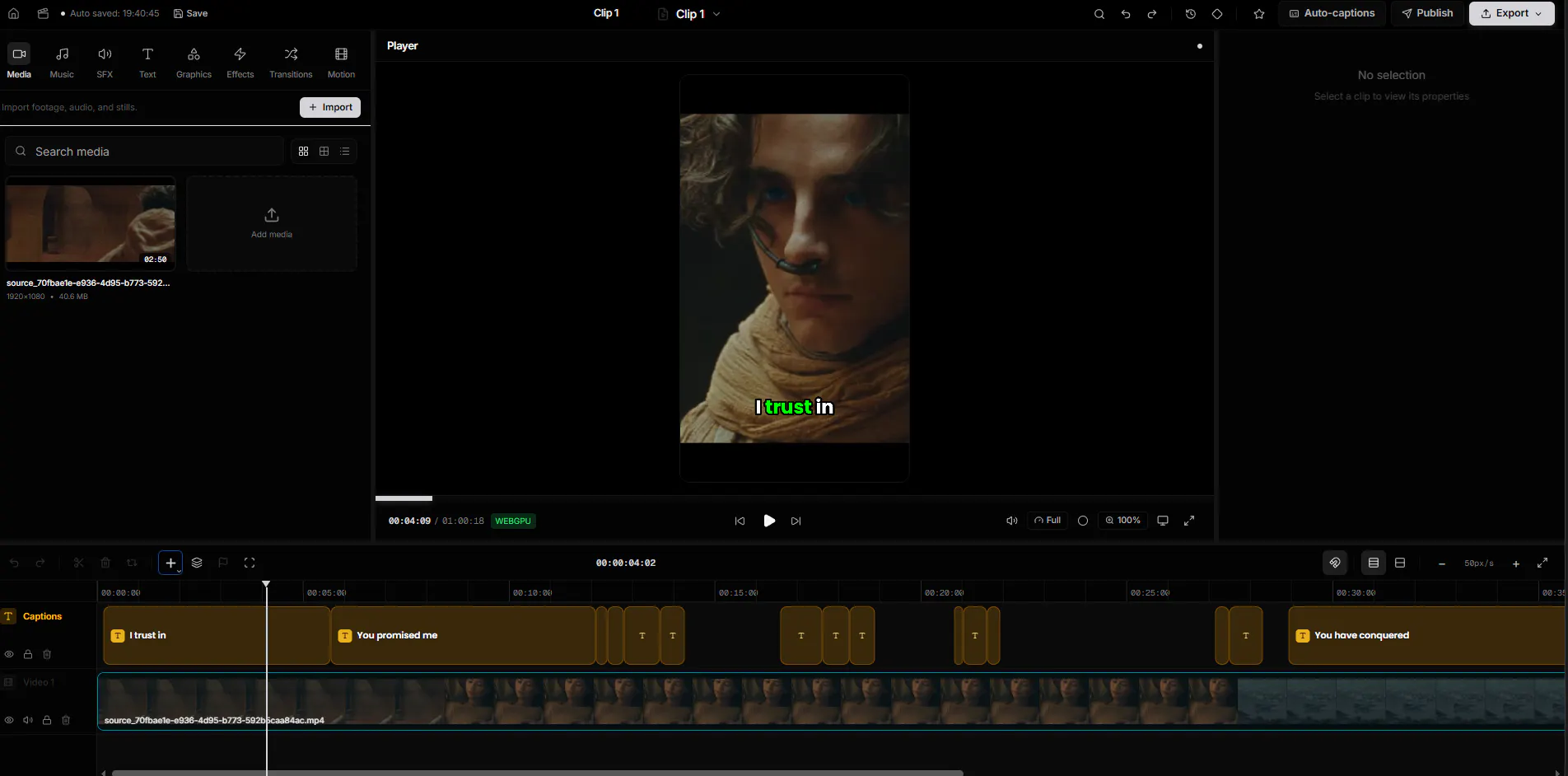The height and width of the screenshot is (776, 1568).
Task: Click the timeline horizontal scrollbar
Action: (537, 773)
